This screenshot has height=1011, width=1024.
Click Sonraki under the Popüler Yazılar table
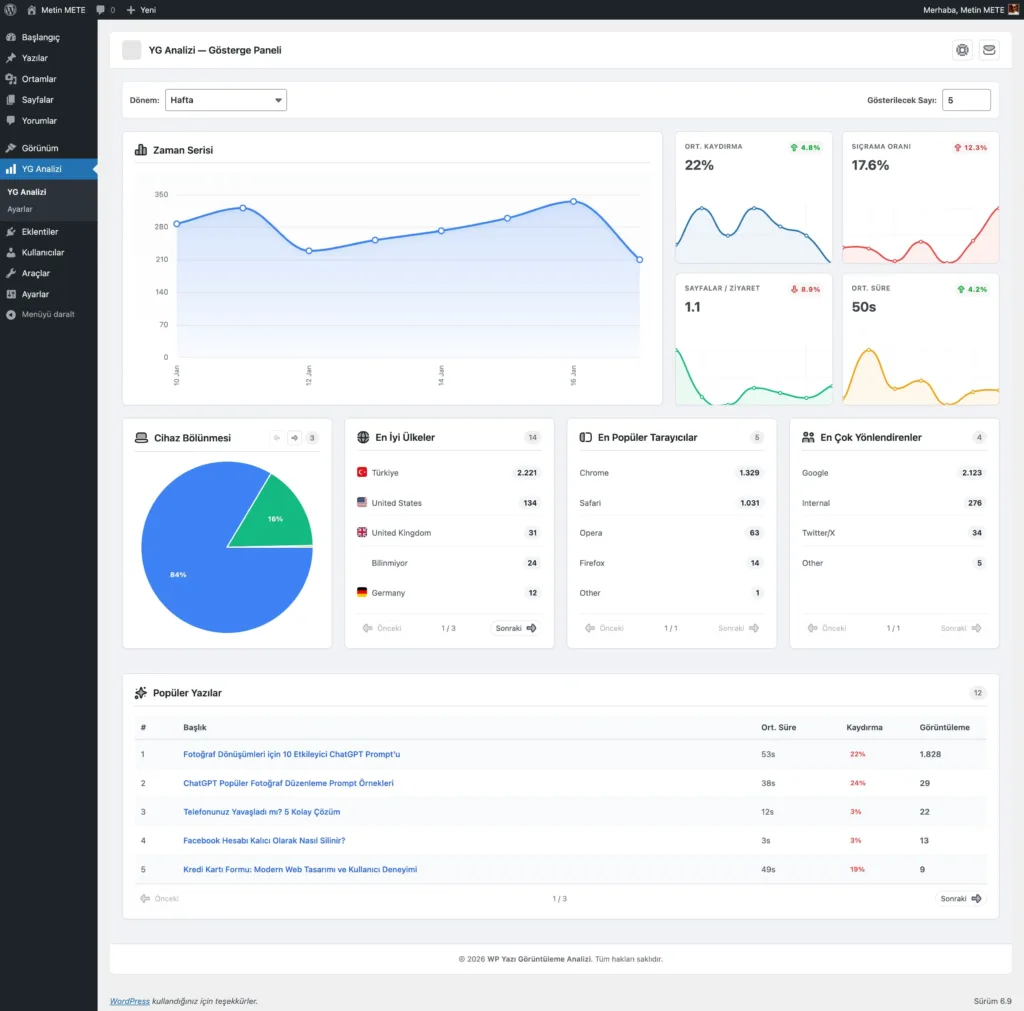pos(960,898)
